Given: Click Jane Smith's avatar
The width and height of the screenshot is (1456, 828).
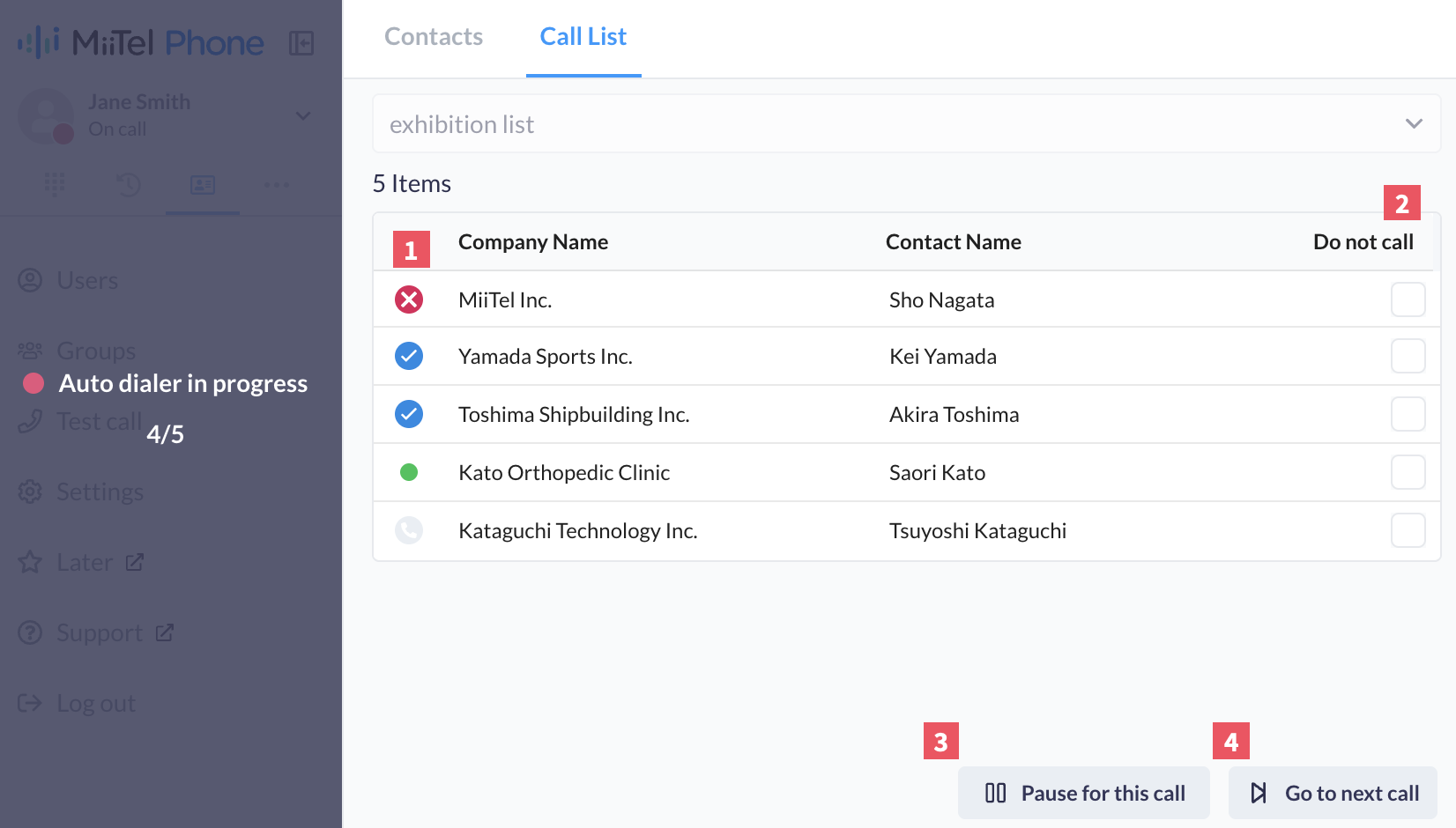Looking at the screenshot, I should 46,115.
